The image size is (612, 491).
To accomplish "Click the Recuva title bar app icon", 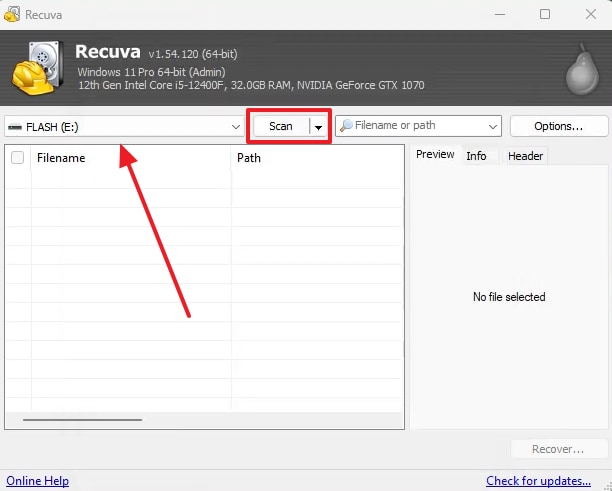I will tap(12, 14).
